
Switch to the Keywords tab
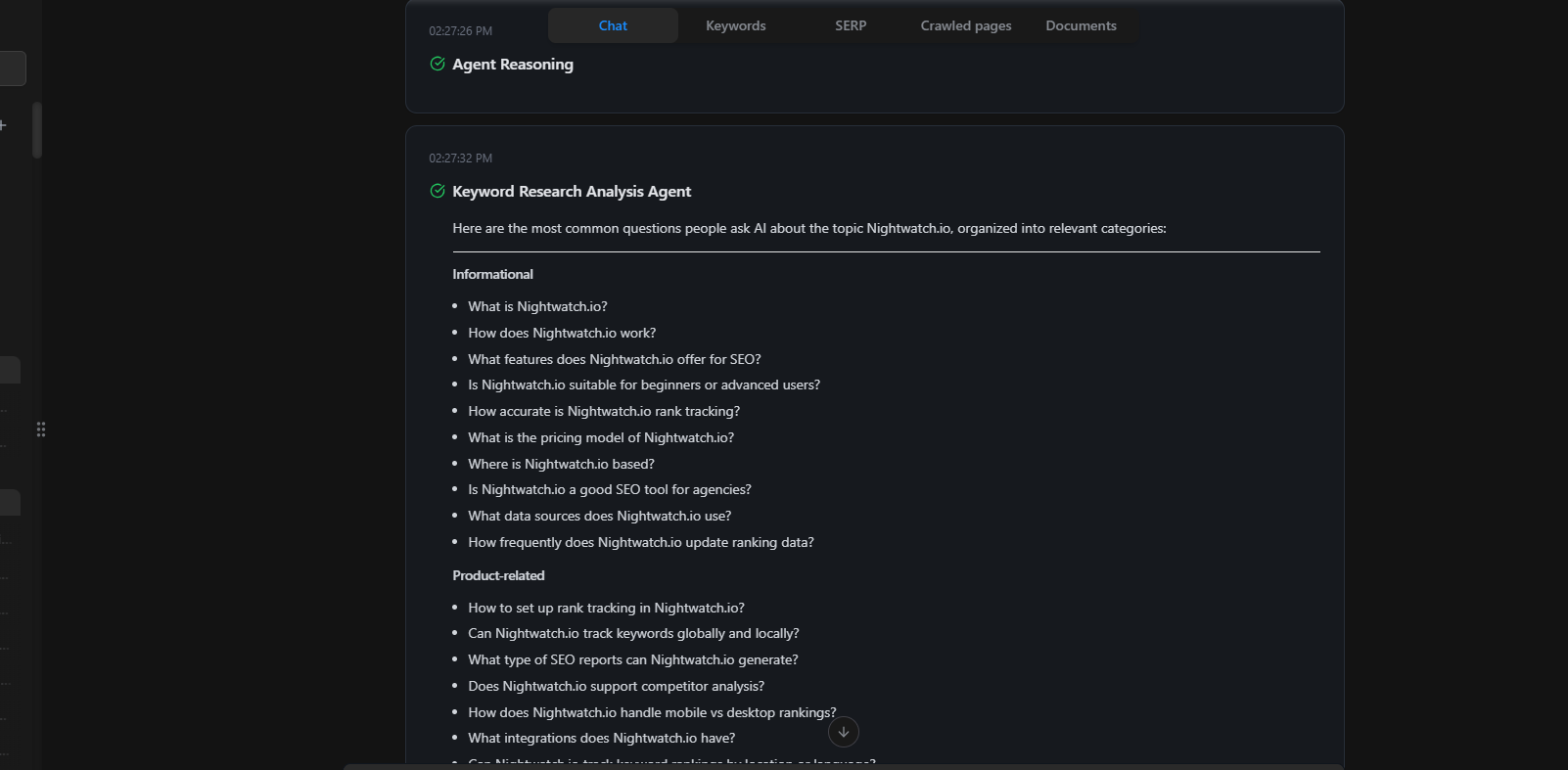(x=735, y=25)
